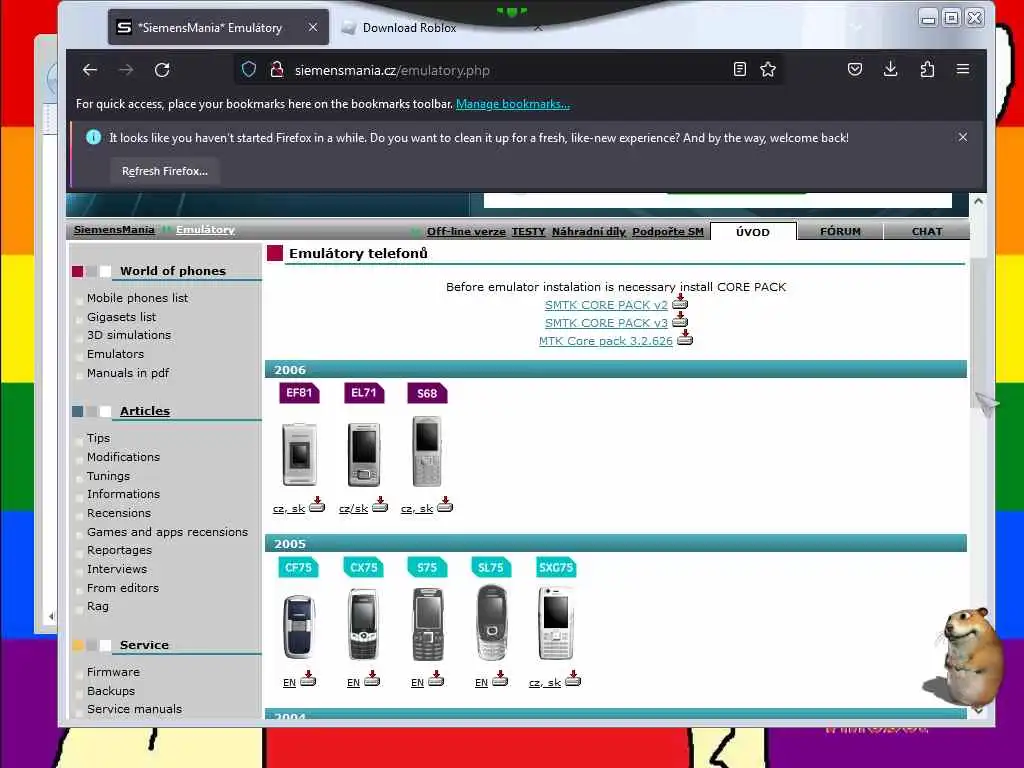
Task: Open the CX75 EN download link
Action: tap(353, 682)
